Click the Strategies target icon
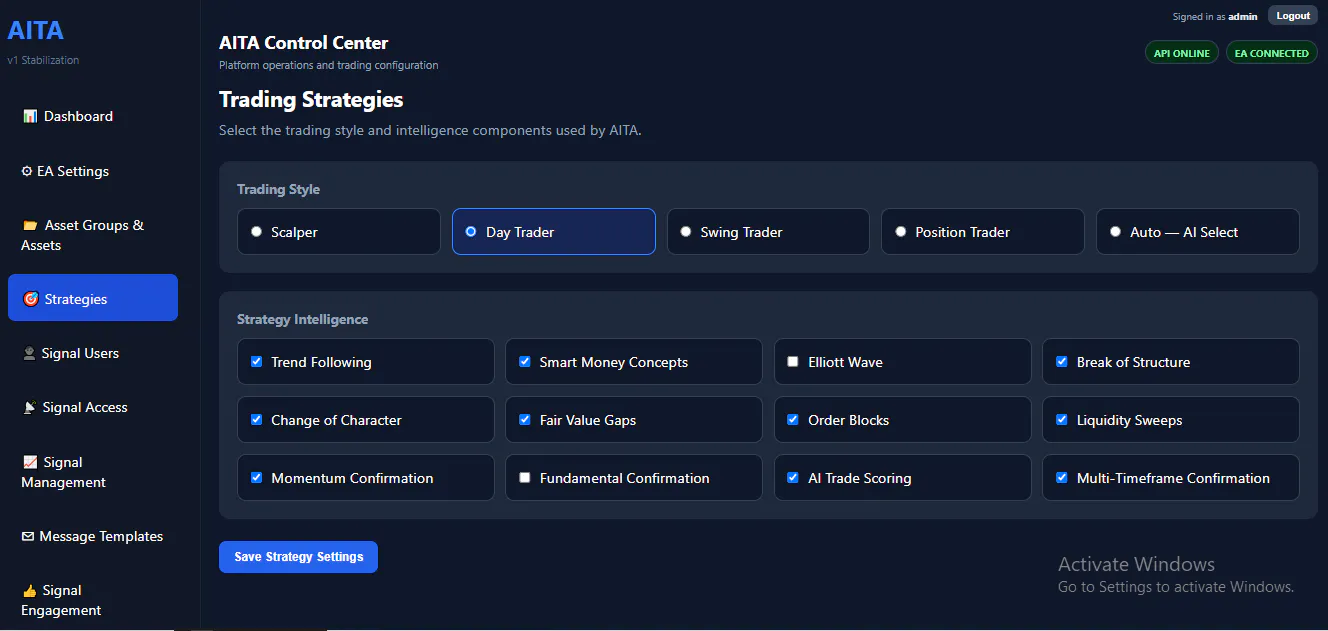 [30, 299]
